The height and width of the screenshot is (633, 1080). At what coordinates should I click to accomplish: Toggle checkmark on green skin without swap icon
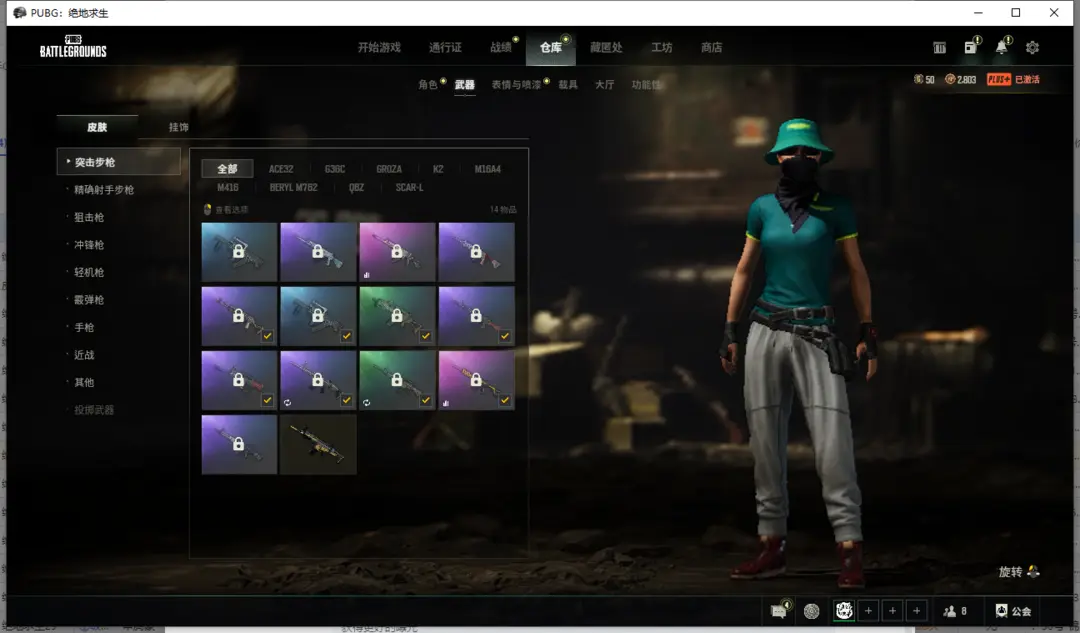pyautogui.click(x=426, y=336)
